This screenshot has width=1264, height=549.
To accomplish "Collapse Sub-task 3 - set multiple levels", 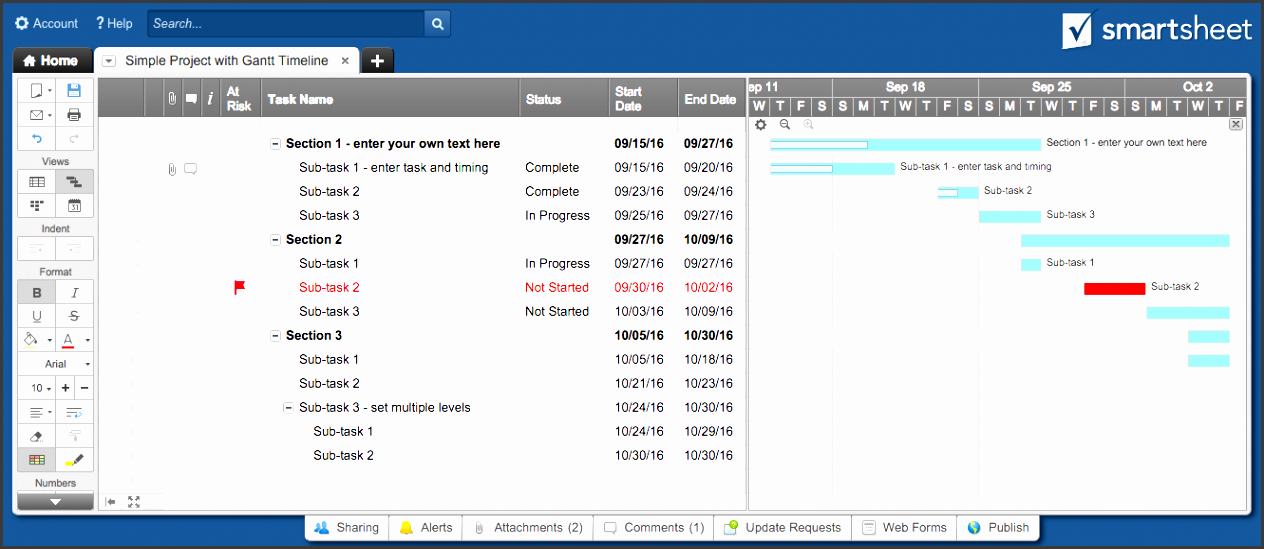I will tap(288, 408).
